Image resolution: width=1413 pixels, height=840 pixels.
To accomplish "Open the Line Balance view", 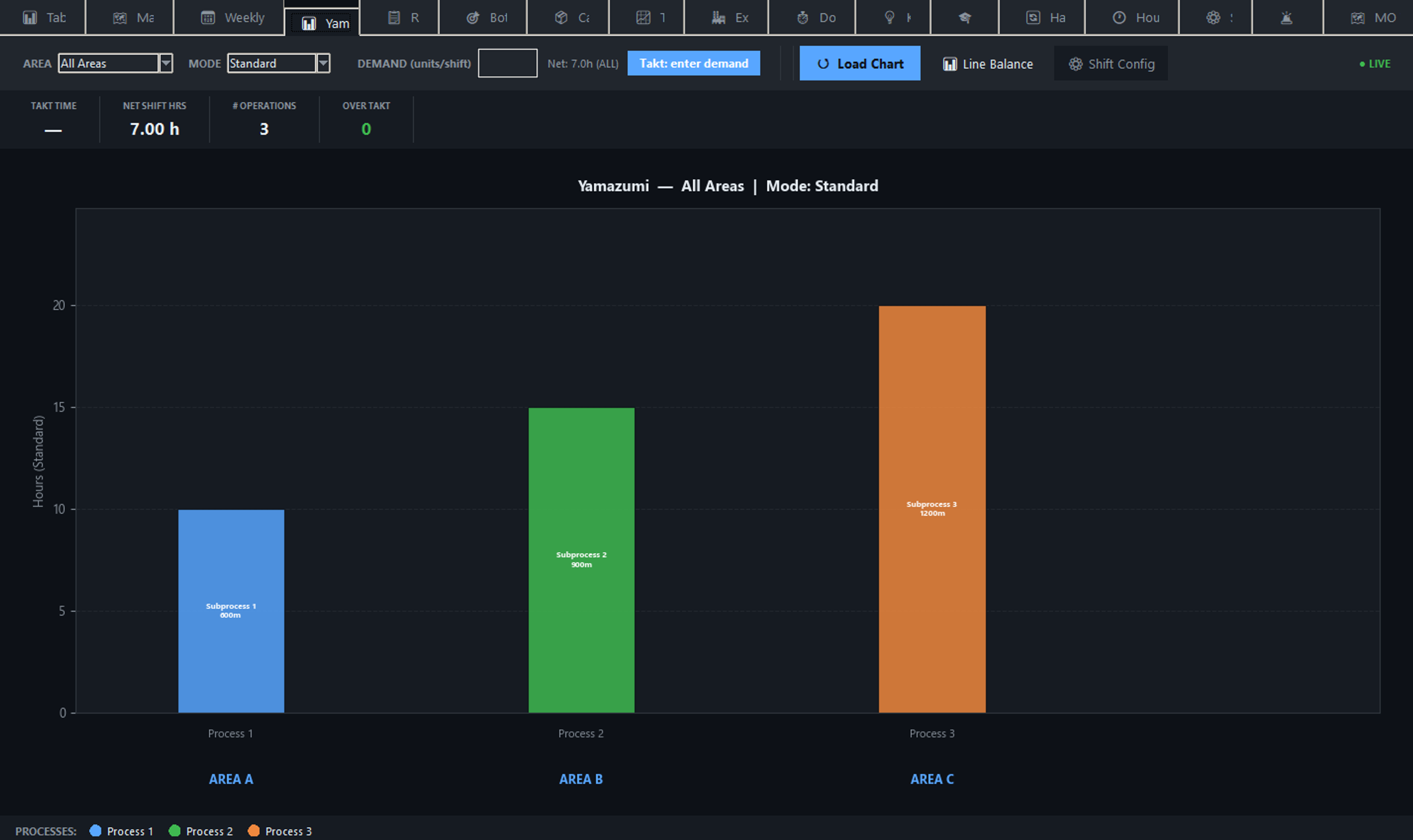I will click(x=987, y=64).
